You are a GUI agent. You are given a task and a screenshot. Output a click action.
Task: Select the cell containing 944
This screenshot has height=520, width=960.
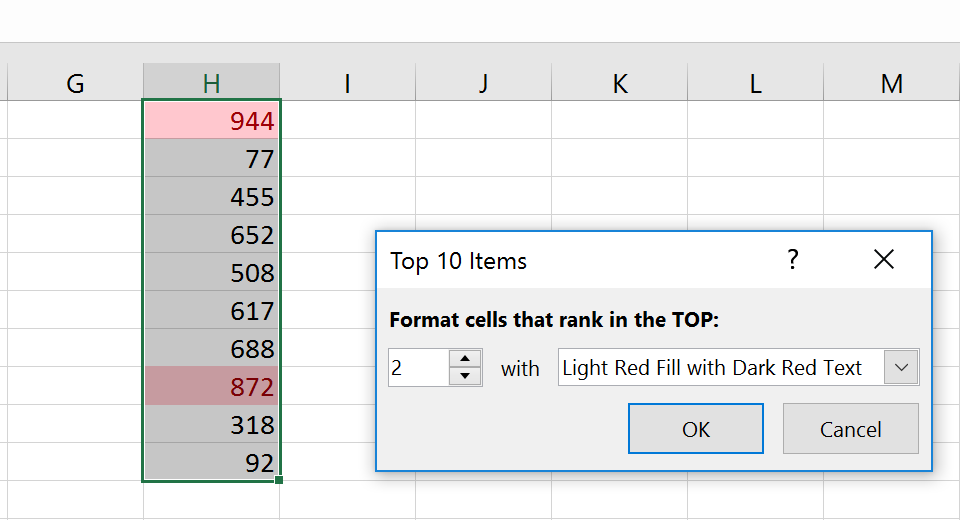pos(211,121)
